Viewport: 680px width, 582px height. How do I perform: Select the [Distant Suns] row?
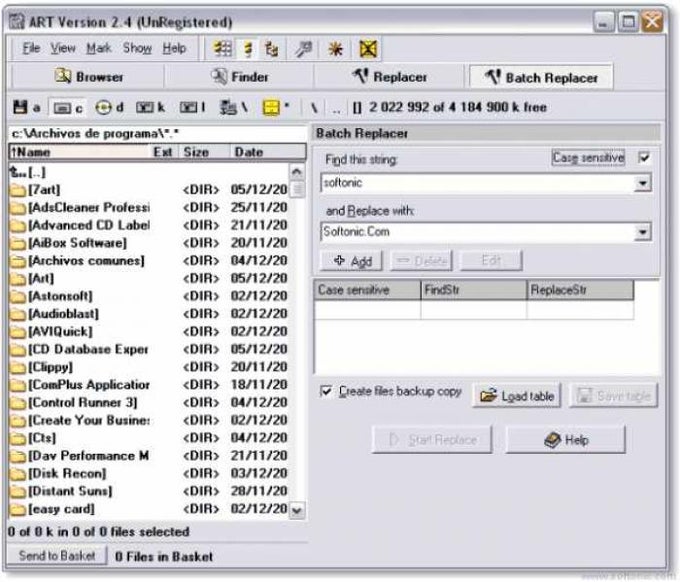[148, 491]
